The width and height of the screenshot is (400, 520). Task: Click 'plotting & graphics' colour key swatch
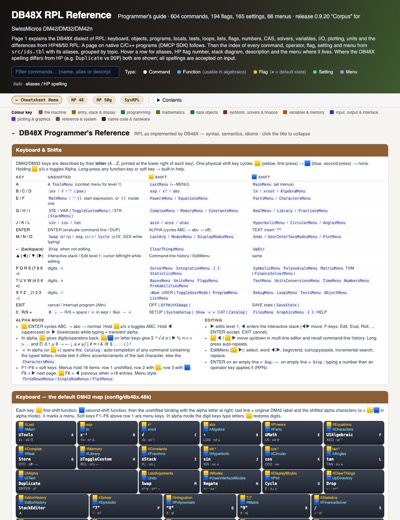coord(13,119)
